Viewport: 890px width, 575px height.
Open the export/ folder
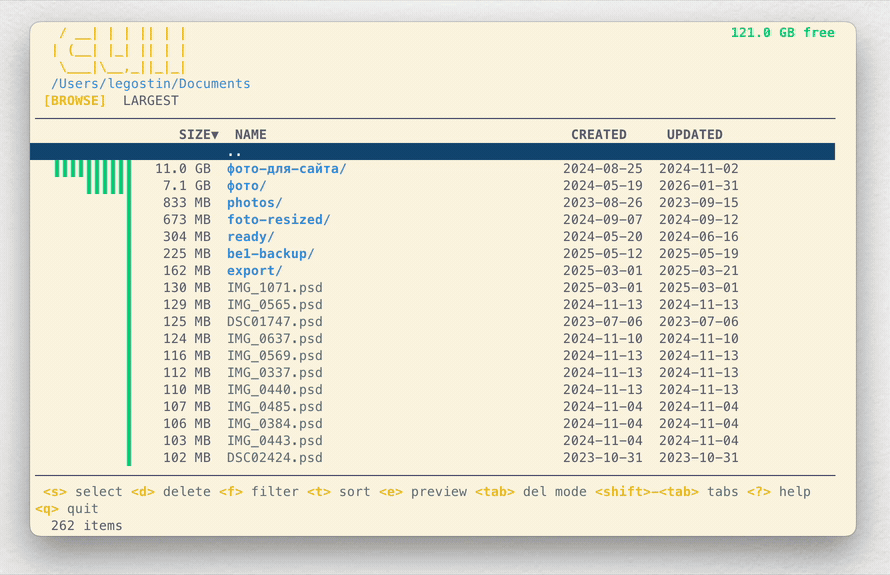coord(254,271)
